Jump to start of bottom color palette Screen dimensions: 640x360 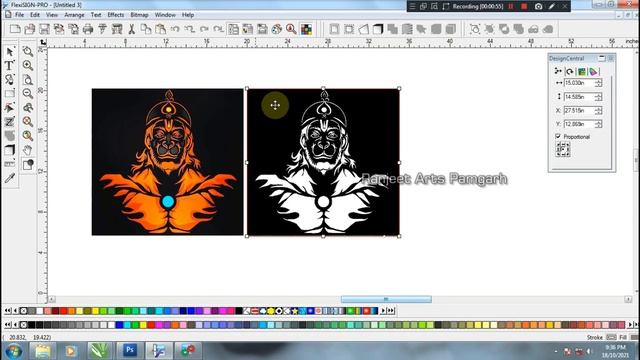coord(7,325)
